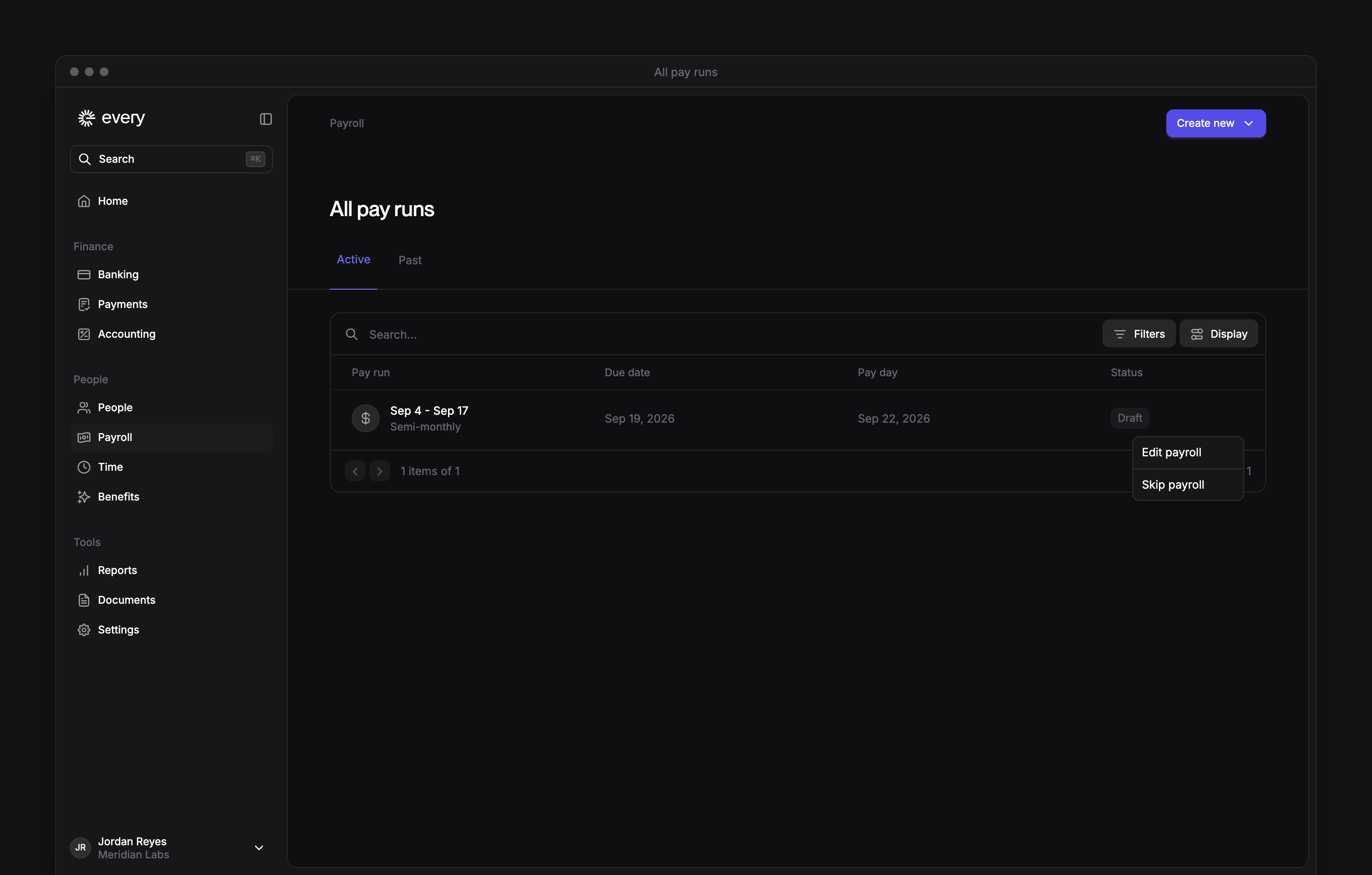Click the Pay day column header

(878, 373)
